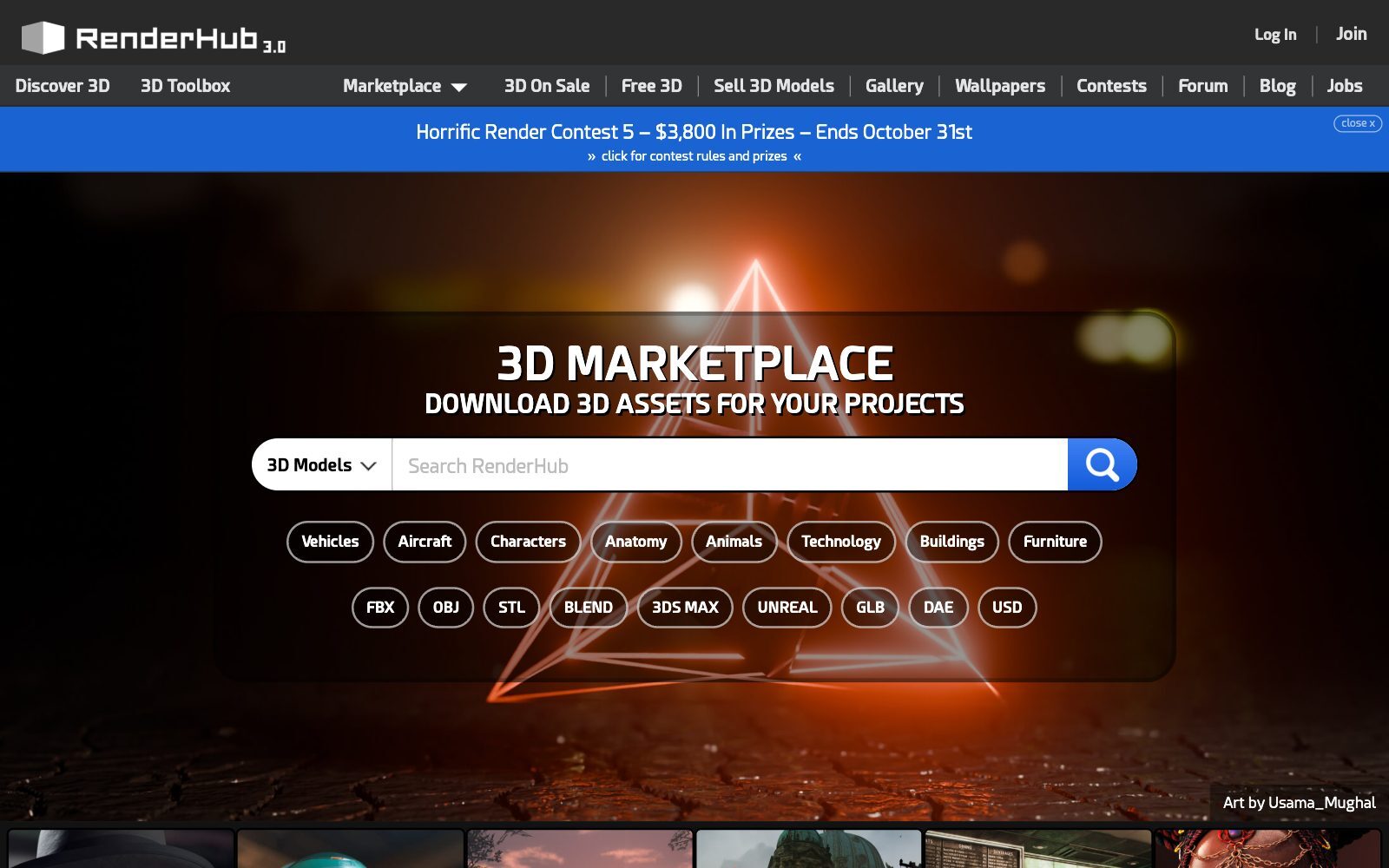Select the Aircraft category pill
This screenshot has height=868, width=1389.
click(x=425, y=542)
